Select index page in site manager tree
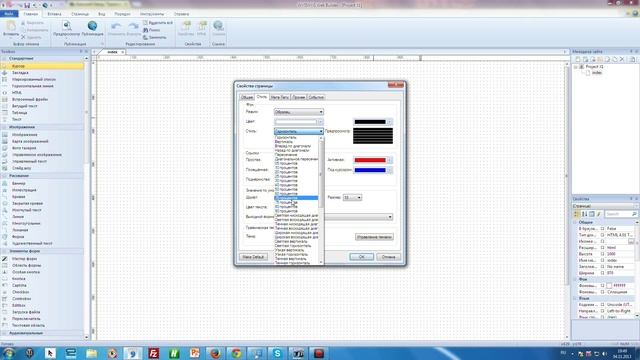640x360 pixels. (x=597, y=73)
